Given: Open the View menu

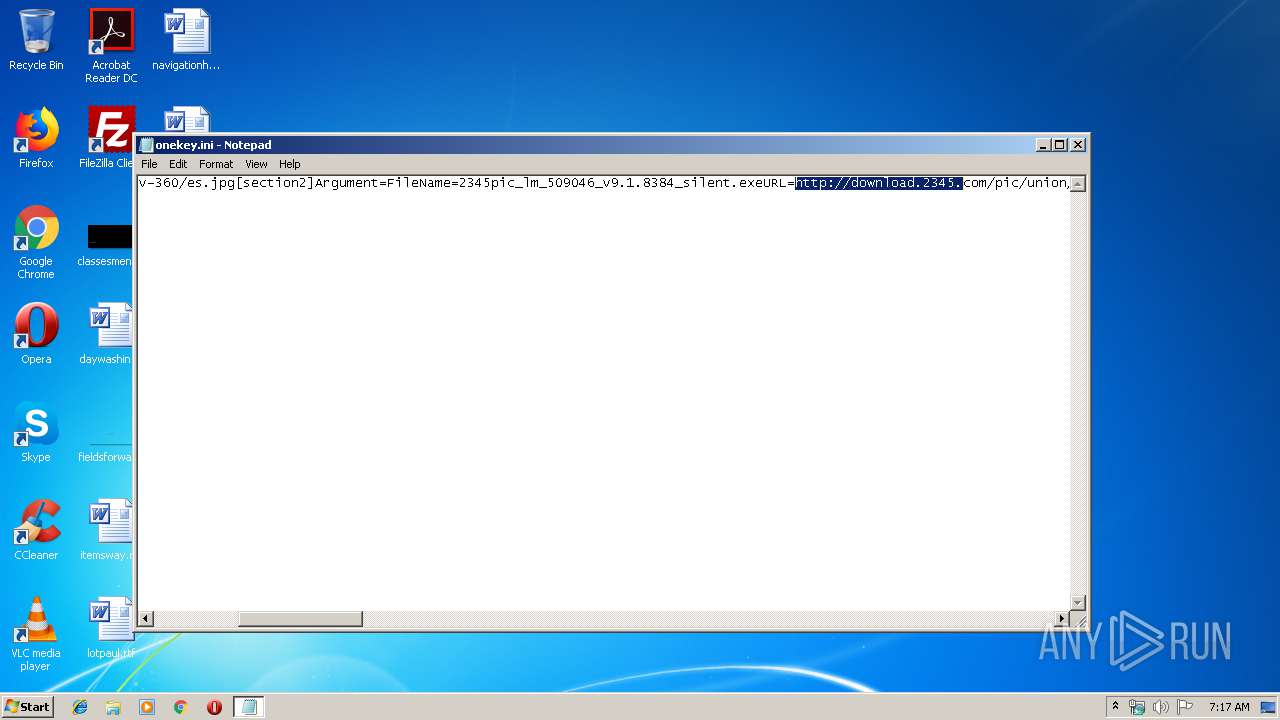Looking at the screenshot, I should click(x=257, y=164).
